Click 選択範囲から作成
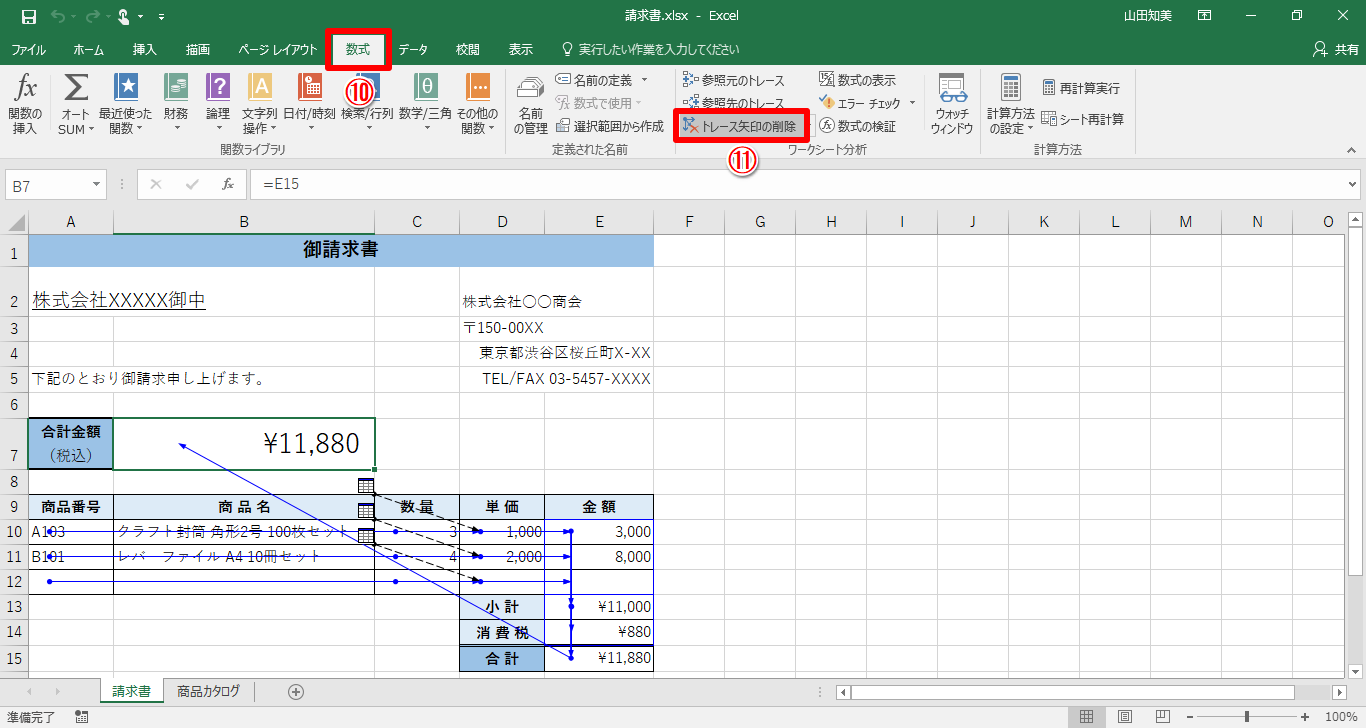This screenshot has height=728, width=1366. (609, 126)
